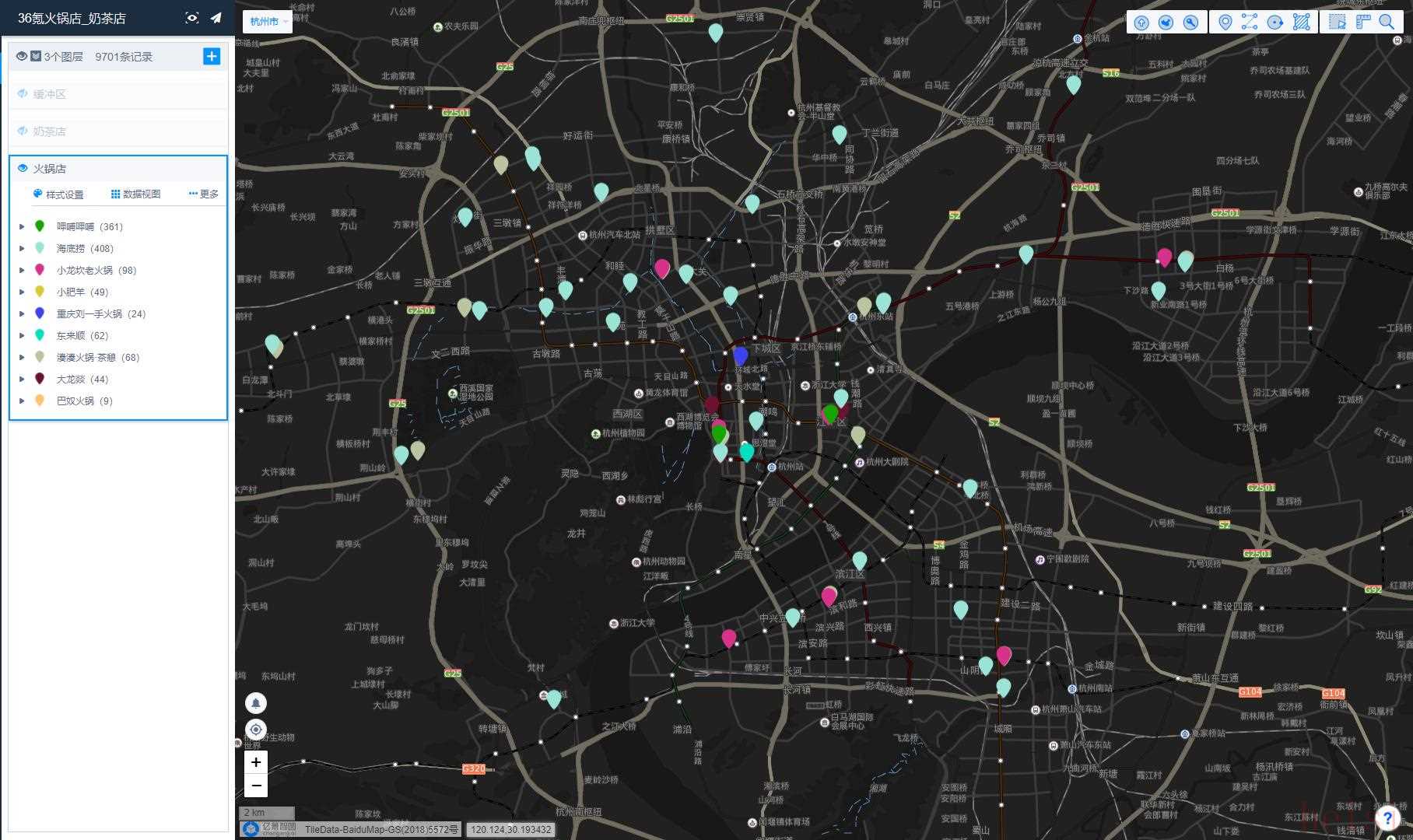Click the paper plane share icon
Image resolution: width=1413 pixels, height=840 pixels.
point(216,18)
